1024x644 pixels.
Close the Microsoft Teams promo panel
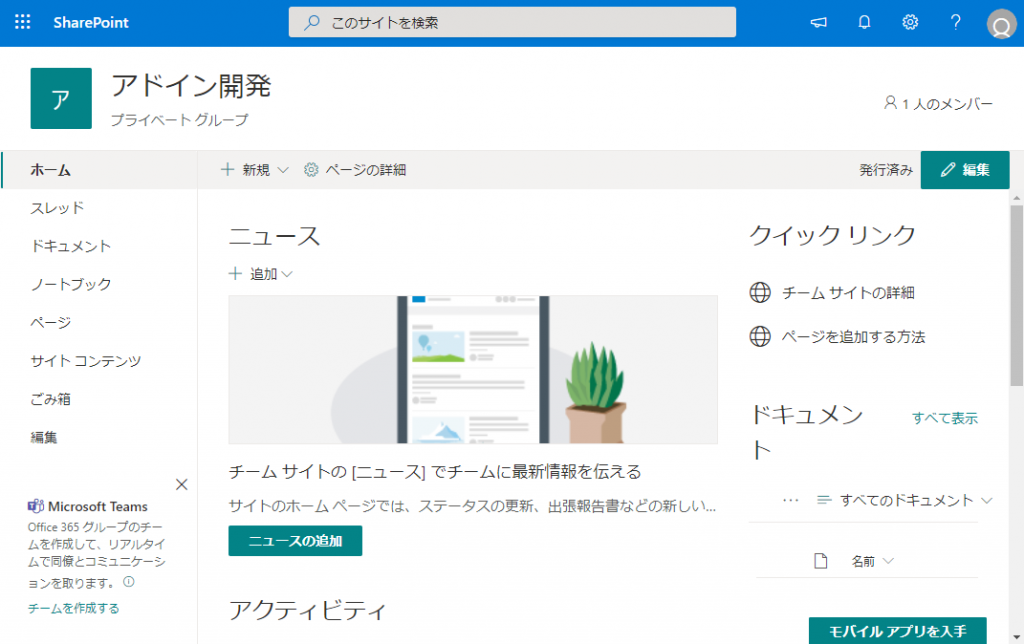click(x=181, y=485)
